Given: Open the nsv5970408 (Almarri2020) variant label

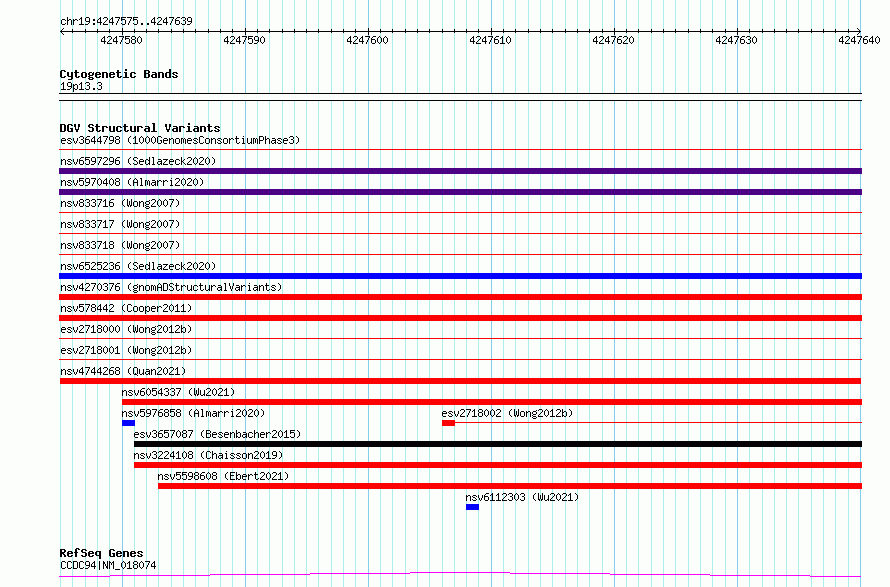Looking at the screenshot, I should coord(132,182).
